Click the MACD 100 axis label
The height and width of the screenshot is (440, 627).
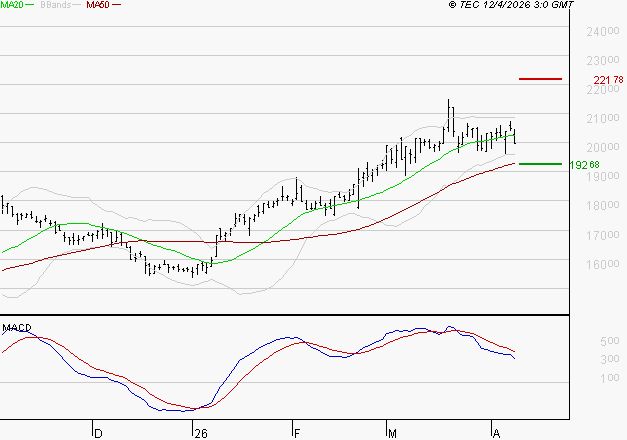610,378
